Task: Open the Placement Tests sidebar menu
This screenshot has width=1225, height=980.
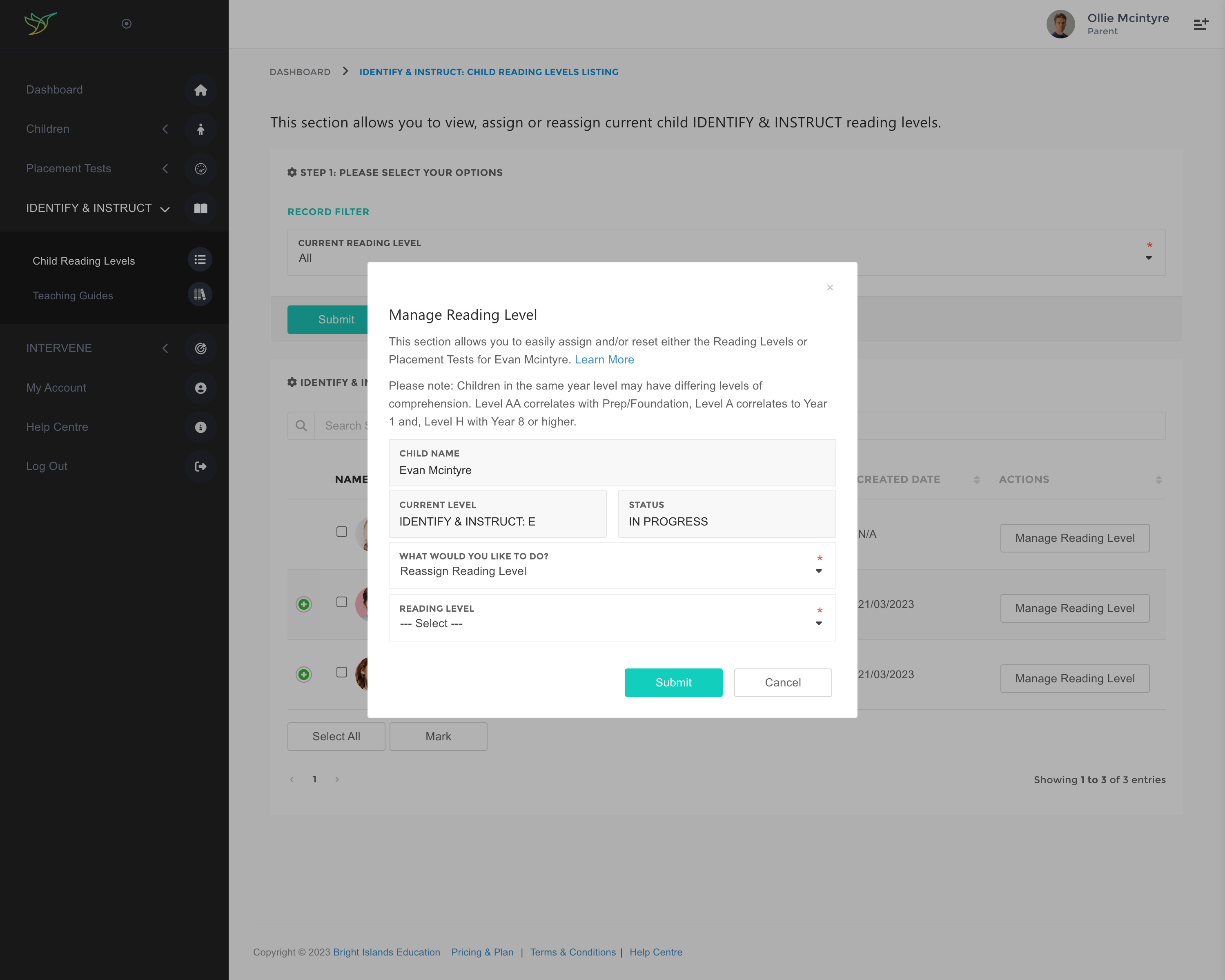Action: [x=69, y=169]
